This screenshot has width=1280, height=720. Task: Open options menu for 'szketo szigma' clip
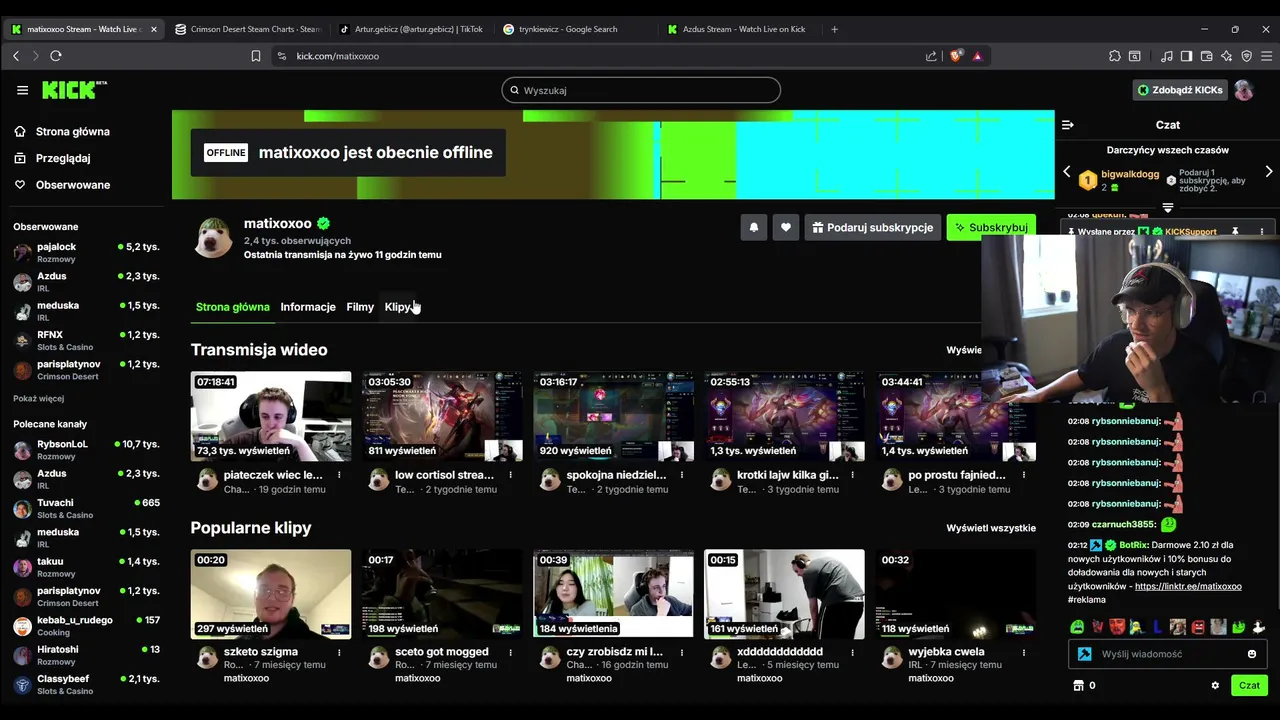click(x=340, y=652)
